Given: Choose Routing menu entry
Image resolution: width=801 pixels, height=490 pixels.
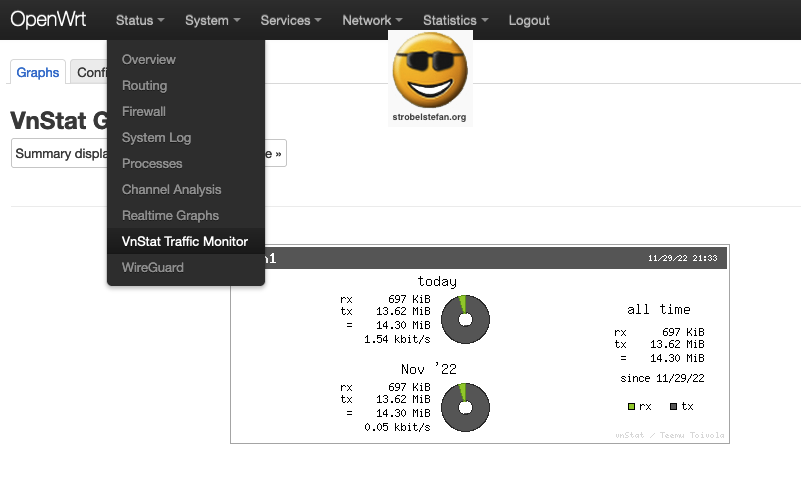Looking at the screenshot, I should [x=186, y=86].
